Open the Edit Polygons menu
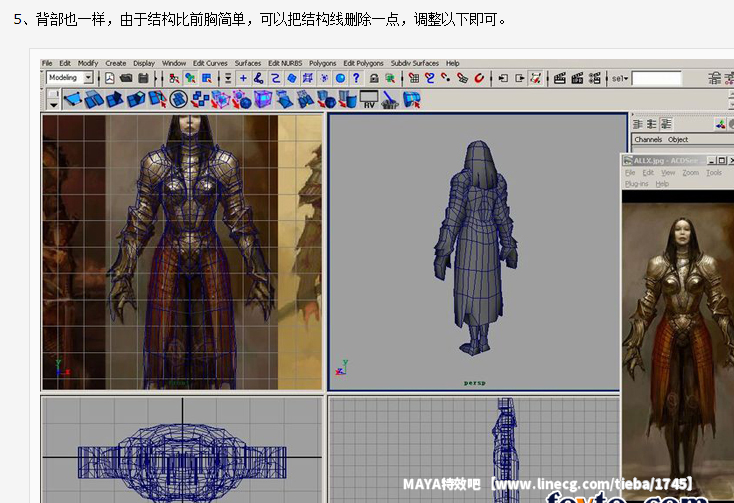The height and width of the screenshot is (503, 734). [363, 63]
